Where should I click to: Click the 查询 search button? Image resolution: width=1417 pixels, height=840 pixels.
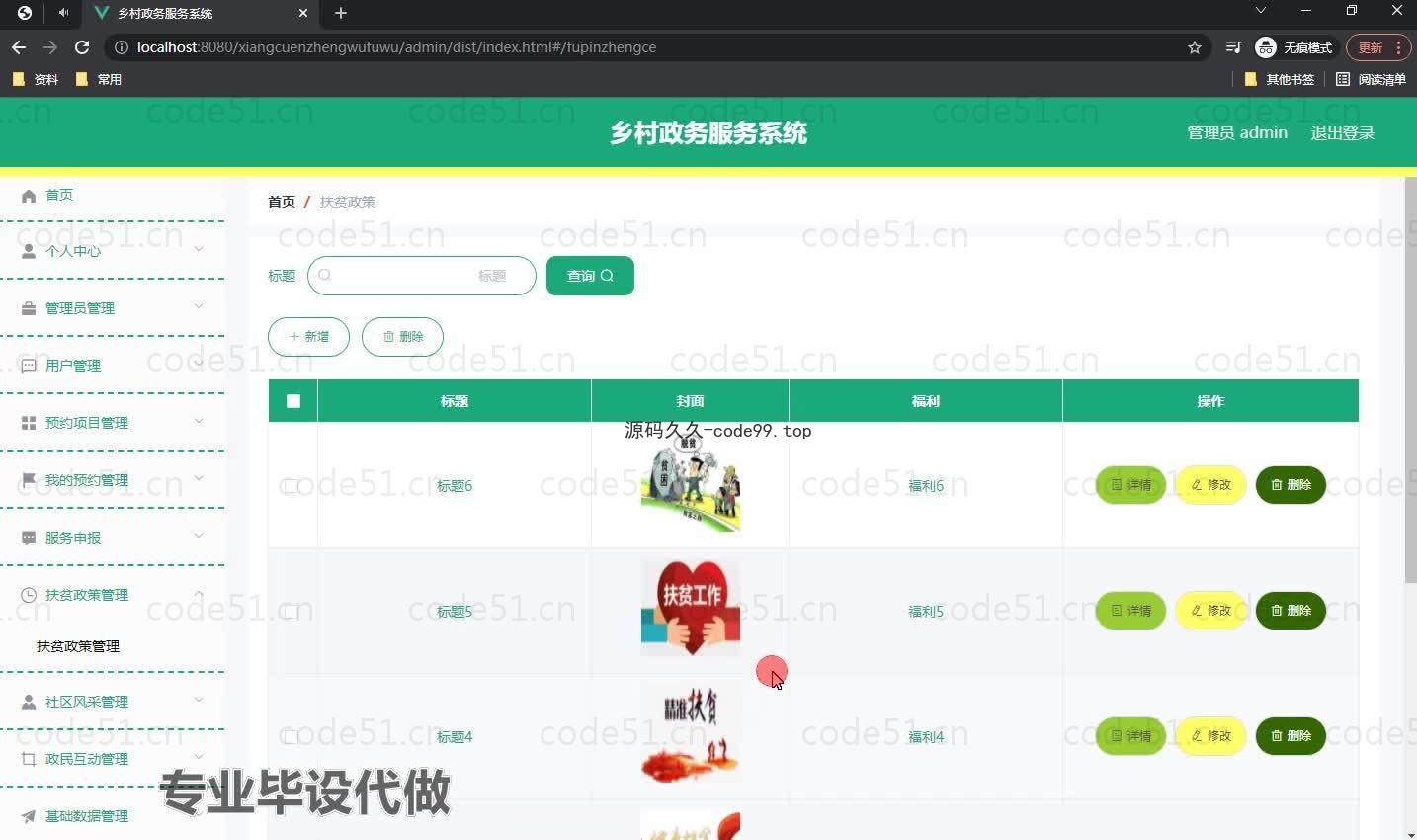590,276
